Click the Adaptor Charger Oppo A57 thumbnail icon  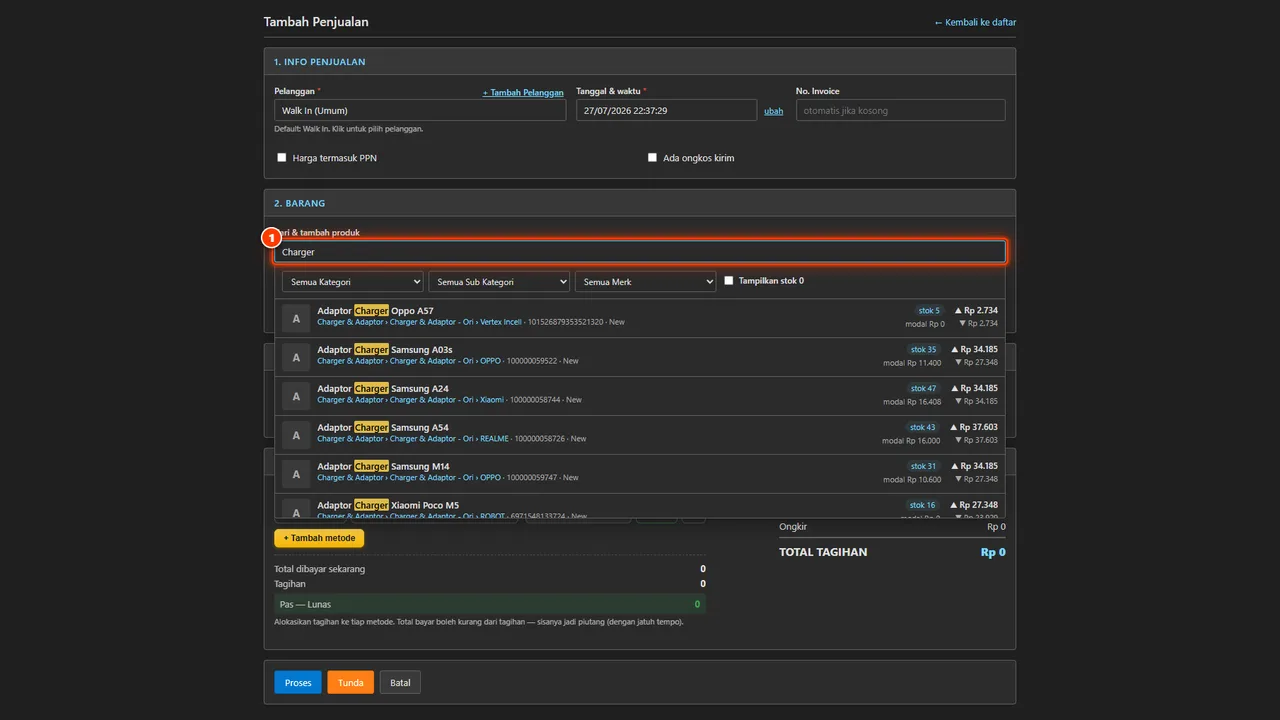(x=296, y=318)
